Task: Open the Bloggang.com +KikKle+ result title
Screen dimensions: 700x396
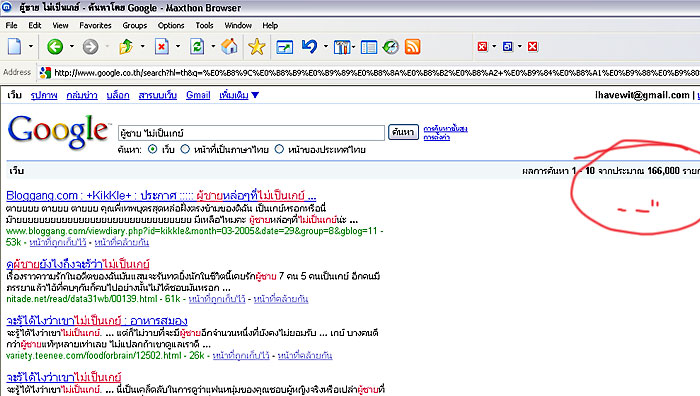Action: pyautogui.click(x=161, y=196)
